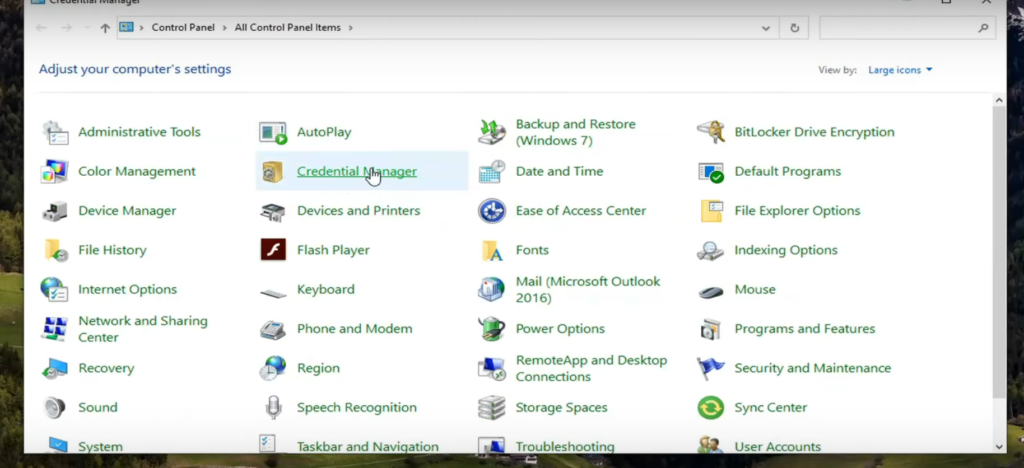The width and height of the screenshot is (1024, 468).
Task: Open the Date and Time icon
Action: tap(491, 172)
